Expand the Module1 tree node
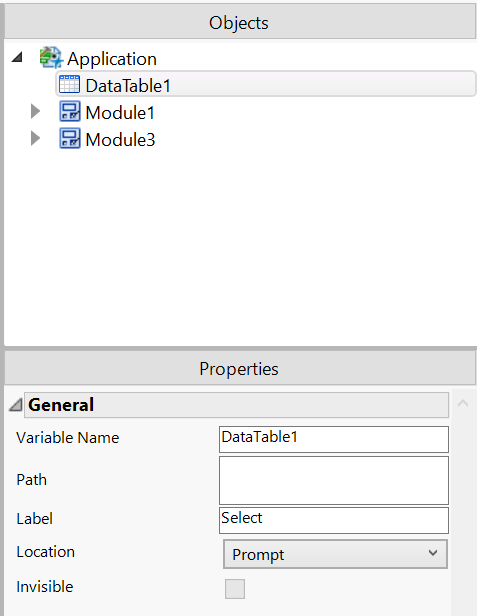Image resolution: width=477 pixels, height=616 pixels. pos(35,112)
